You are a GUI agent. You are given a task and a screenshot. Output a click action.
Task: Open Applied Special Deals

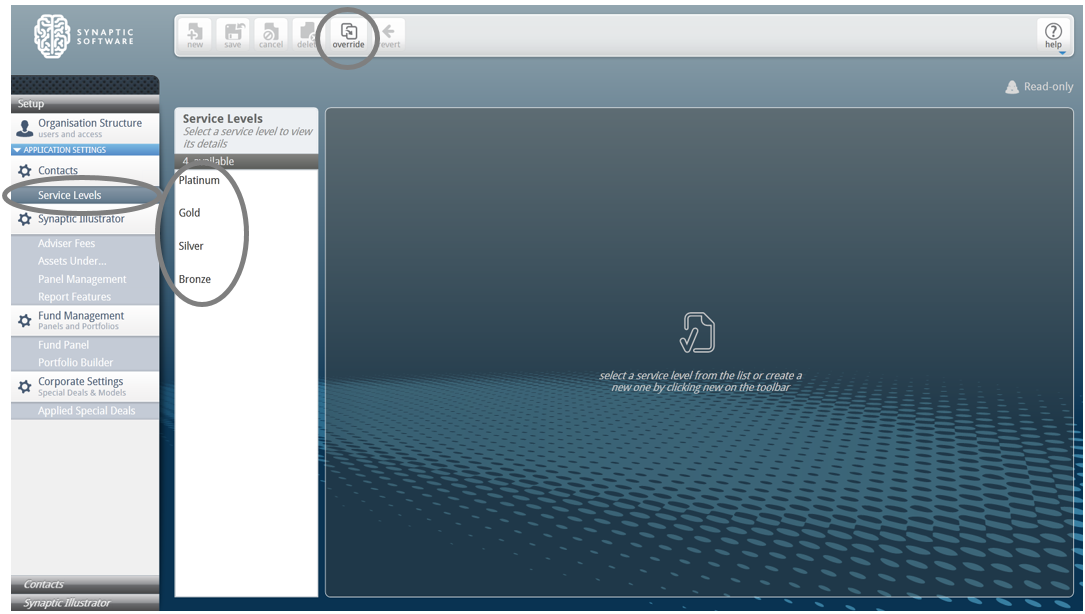[x=85, y=410]
